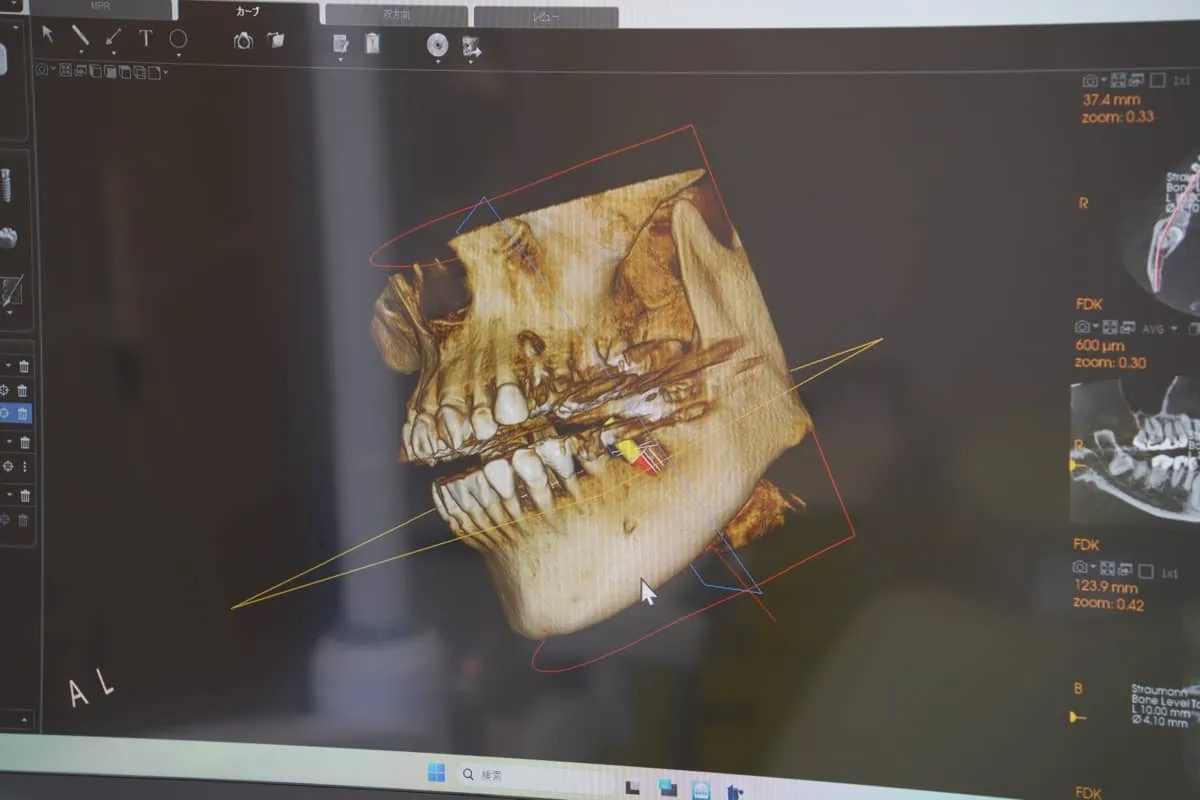Viewport: 1200px width, 800px height.
Task: Select the circle drawing tool
Action: pyautogui.click(x=178, y=38)
